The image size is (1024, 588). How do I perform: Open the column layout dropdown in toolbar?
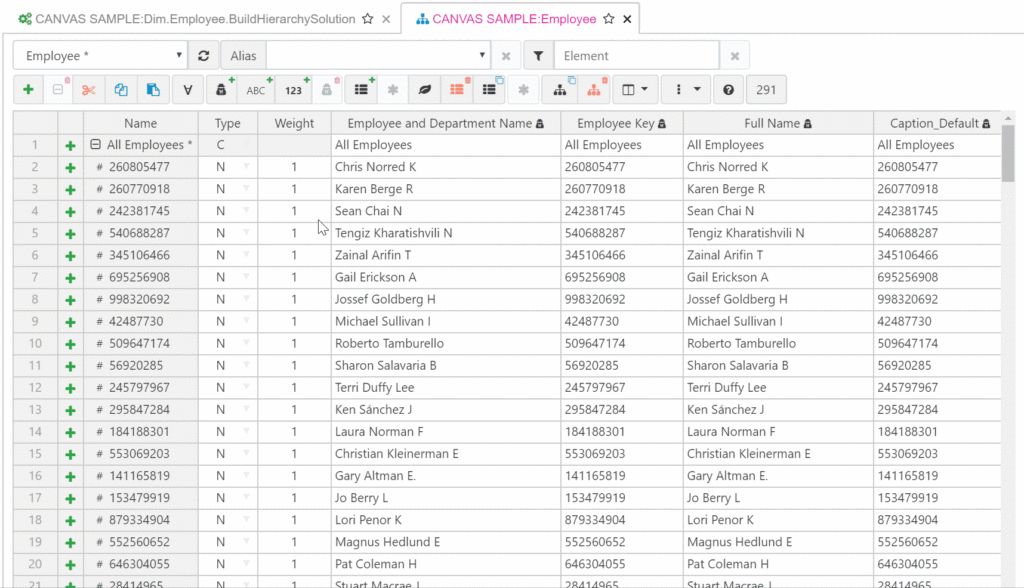point(635,90)
